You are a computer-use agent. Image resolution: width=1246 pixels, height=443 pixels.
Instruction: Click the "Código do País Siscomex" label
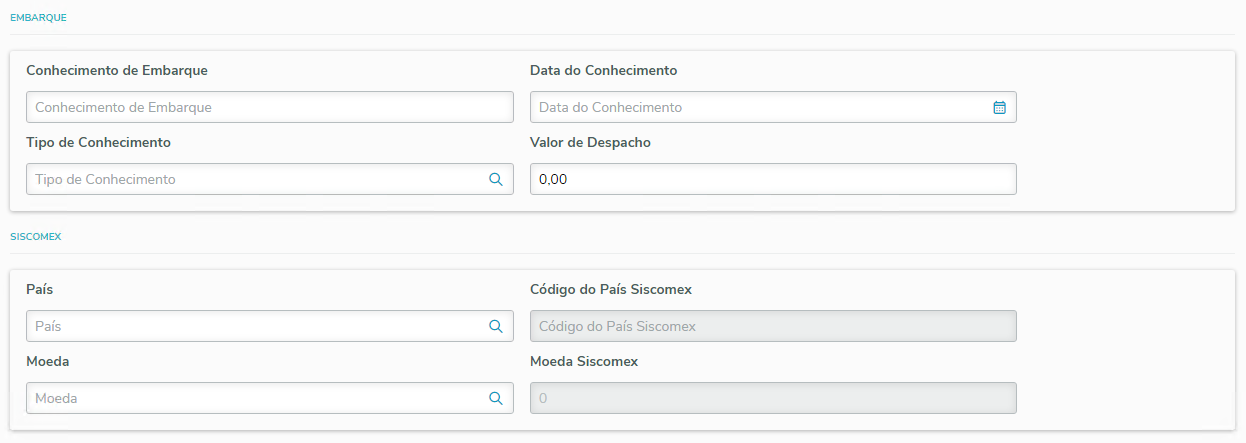tap(610, 289)
